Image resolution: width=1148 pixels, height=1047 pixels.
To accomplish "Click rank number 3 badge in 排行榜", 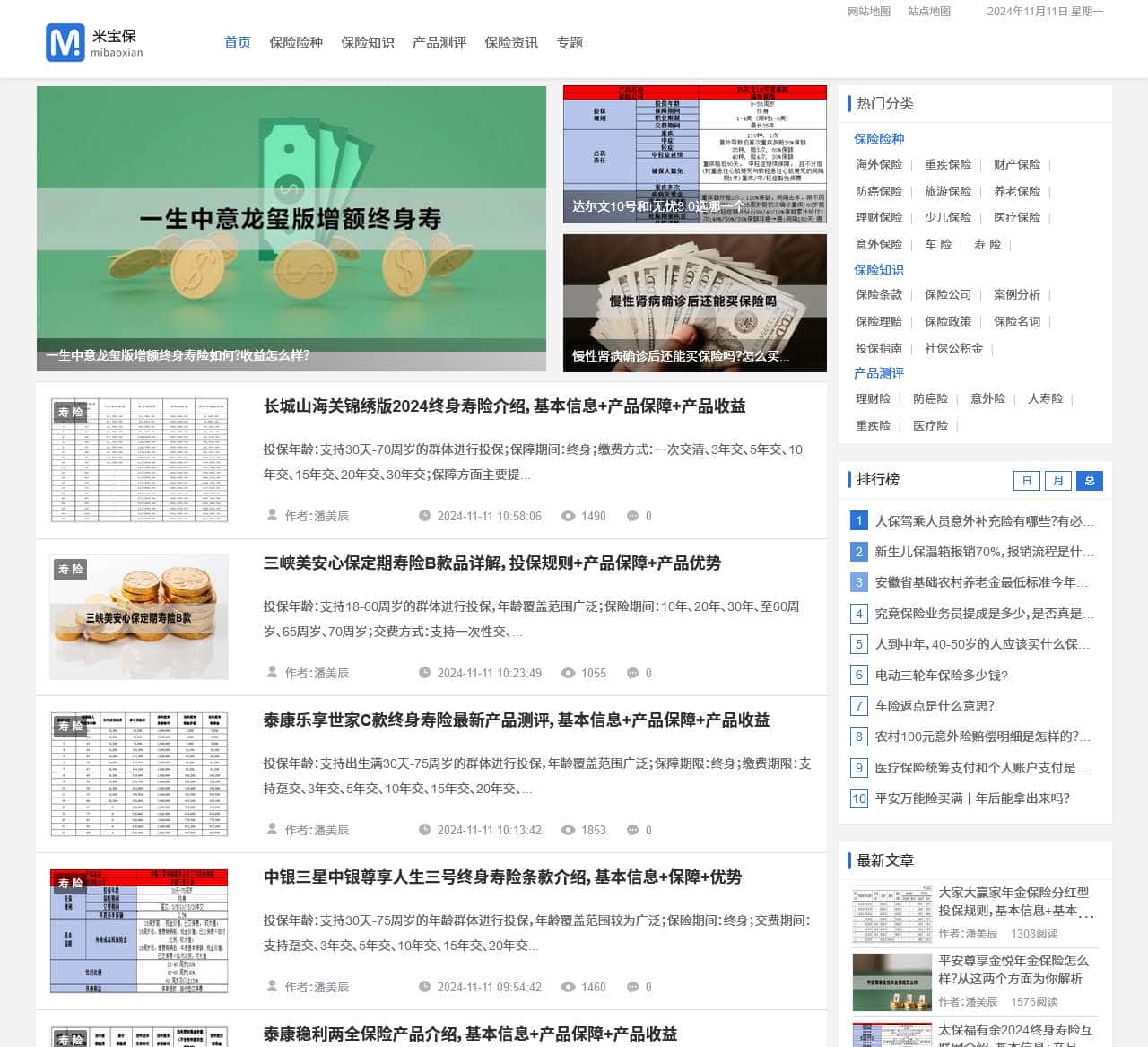I will tap(859, 582).
